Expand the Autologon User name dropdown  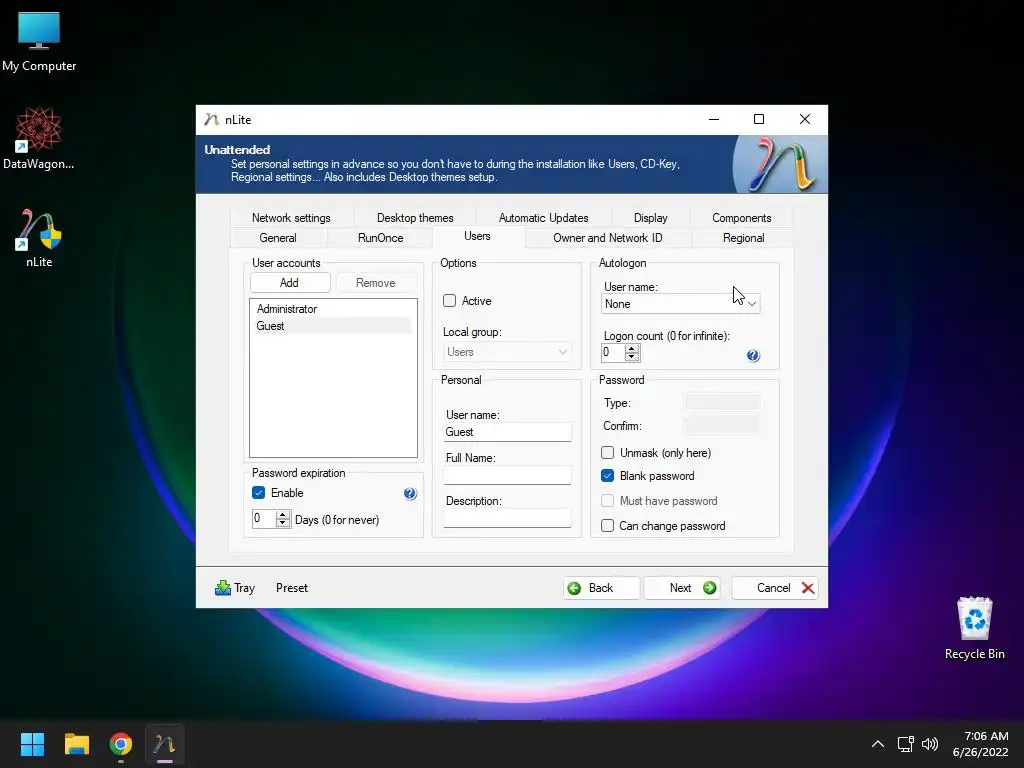tap(752, 304)
